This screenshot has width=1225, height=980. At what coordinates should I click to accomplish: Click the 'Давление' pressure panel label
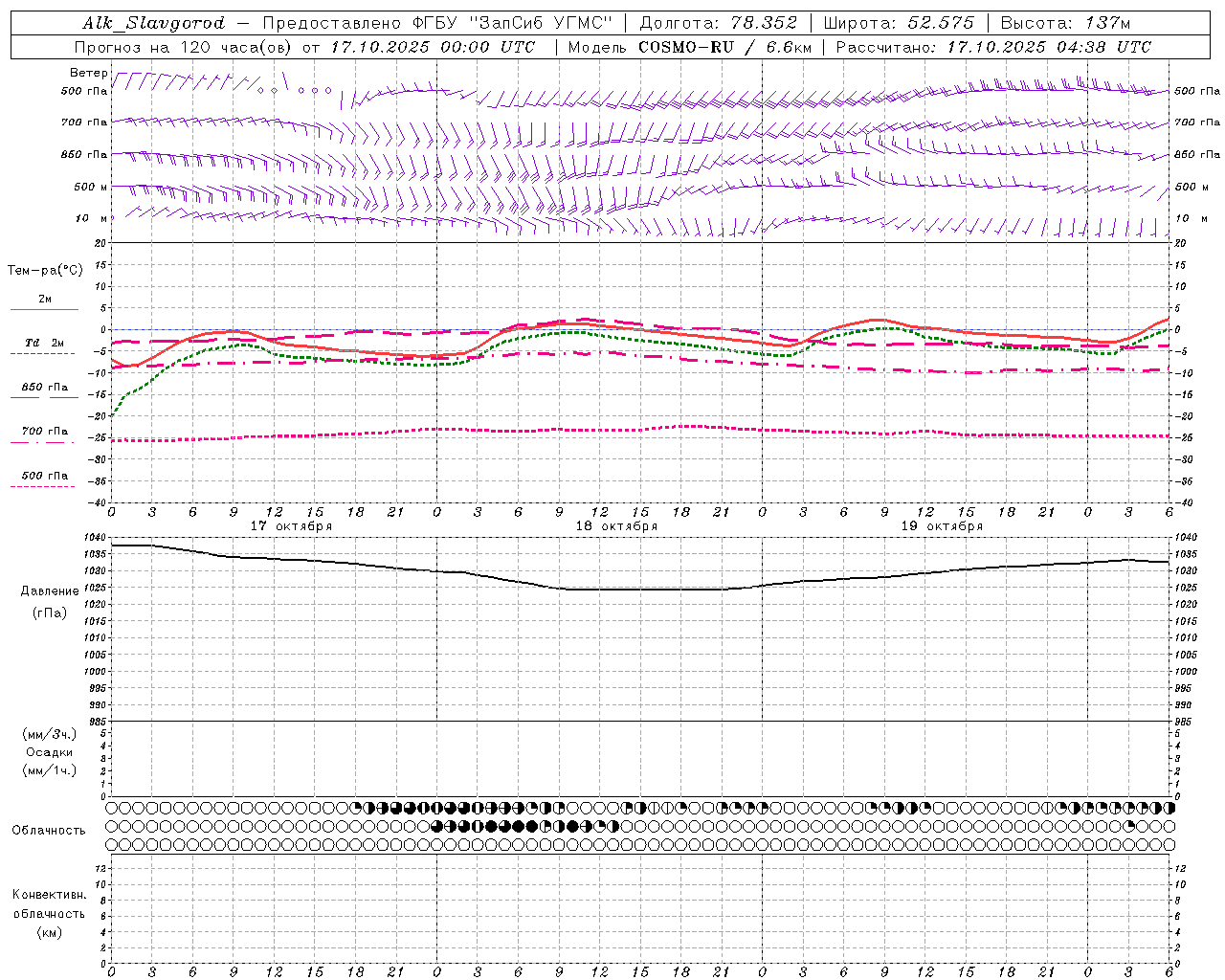point(50,591)
